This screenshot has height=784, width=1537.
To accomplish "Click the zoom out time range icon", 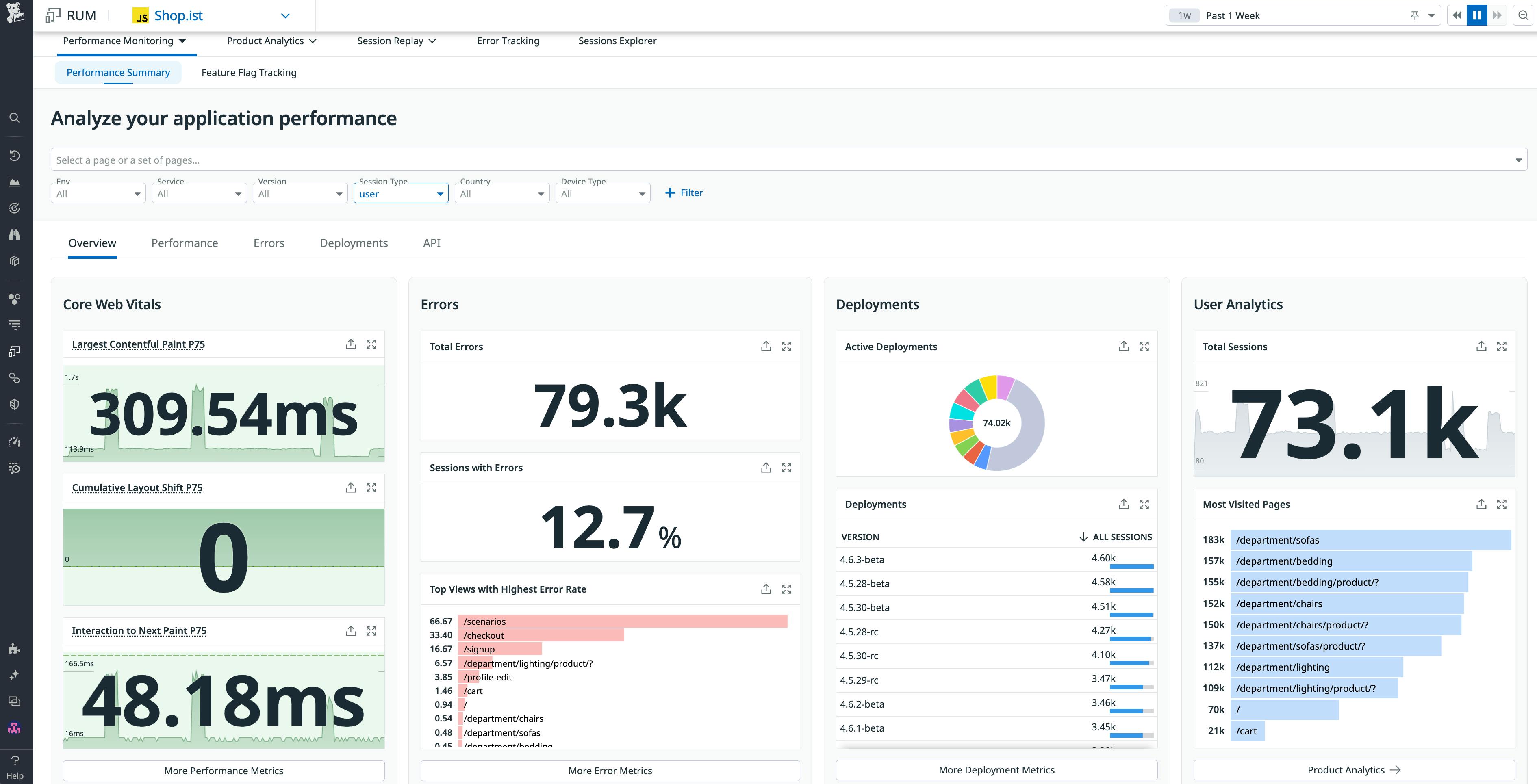I will 1523,15.
